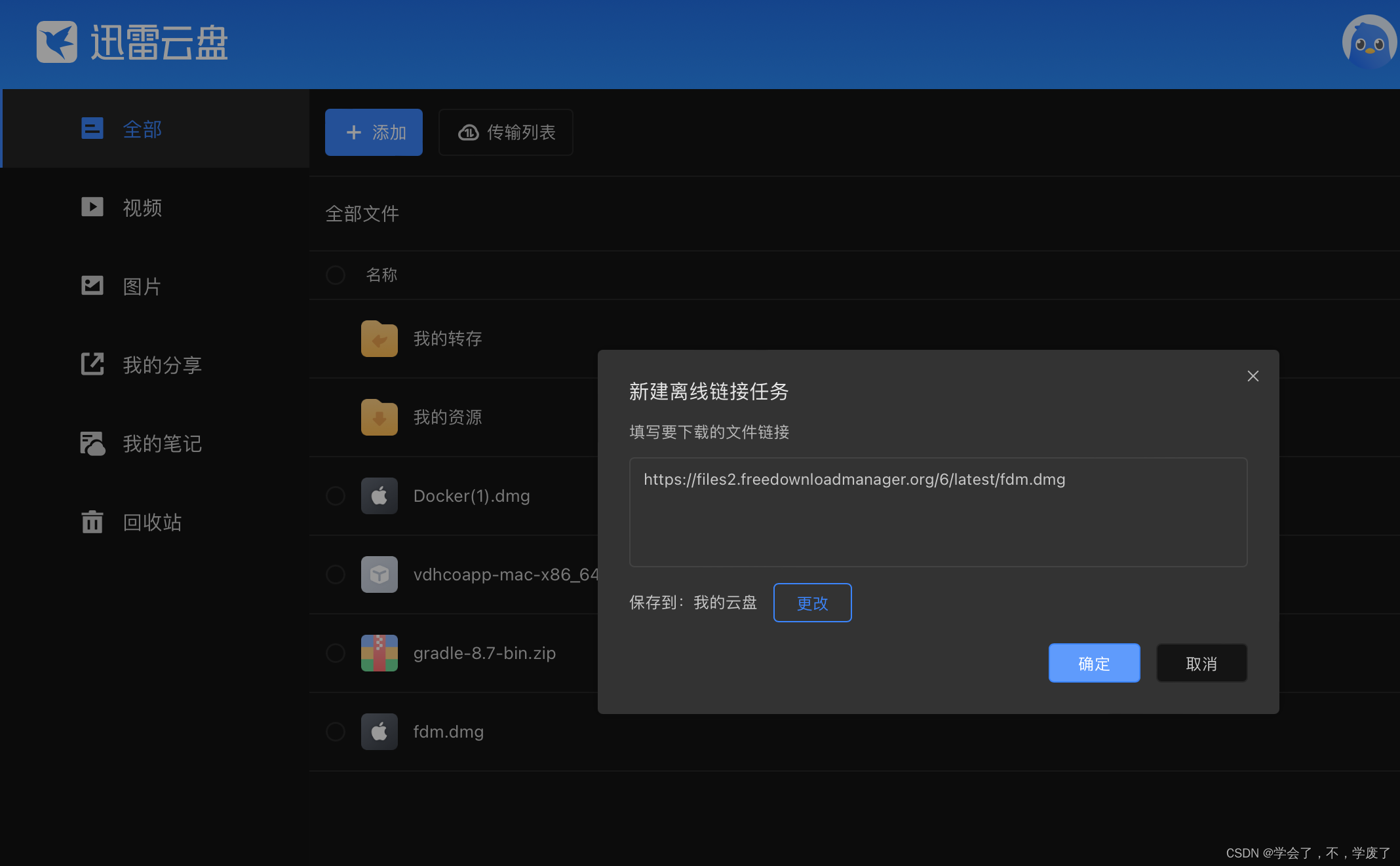This screenshot has width=1400, height=866.
Task: Click the fdm.dmg Apple file icon
Action: [379, 732]
